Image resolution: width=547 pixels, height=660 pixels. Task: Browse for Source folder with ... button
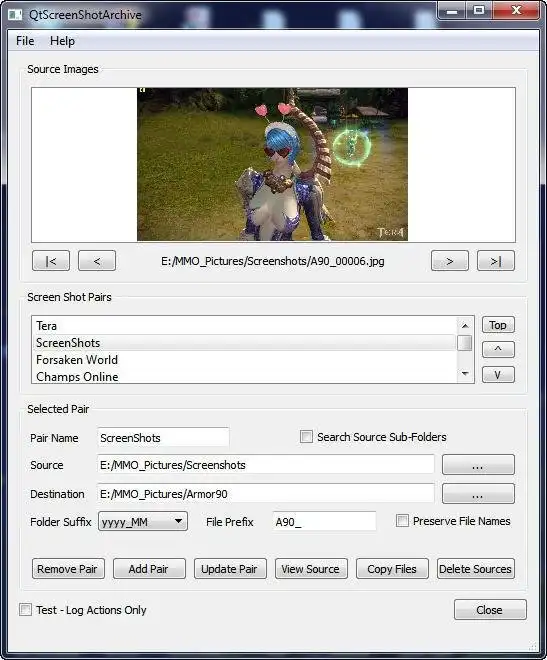(478, 465)
